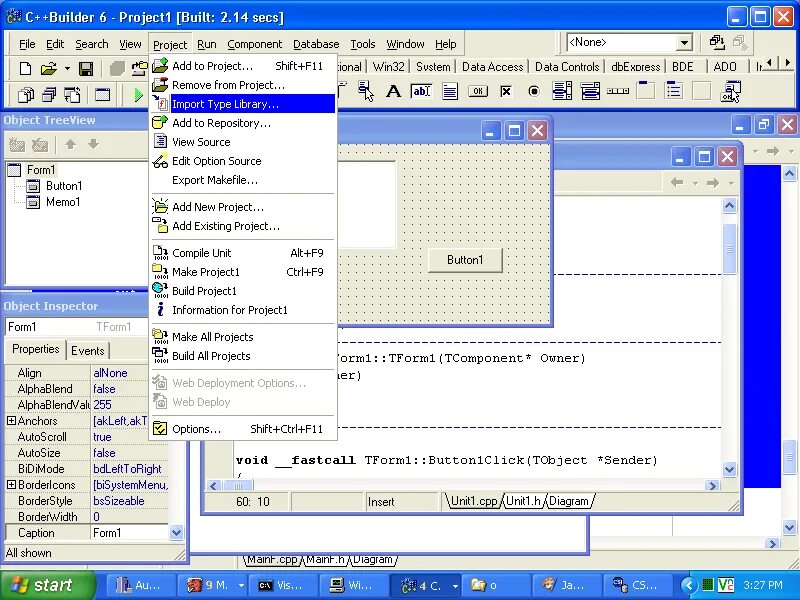Choose Import Type Library menu item

(x=243, y=104)
